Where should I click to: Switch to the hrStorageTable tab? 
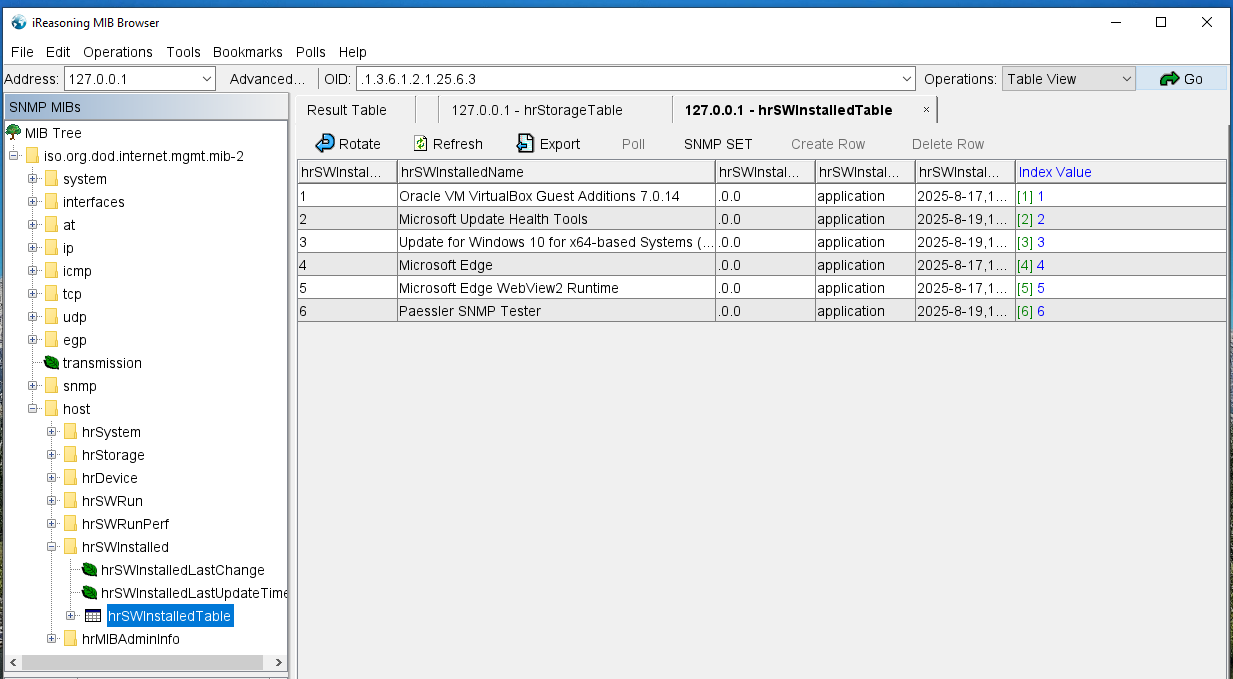coord(537,110)
